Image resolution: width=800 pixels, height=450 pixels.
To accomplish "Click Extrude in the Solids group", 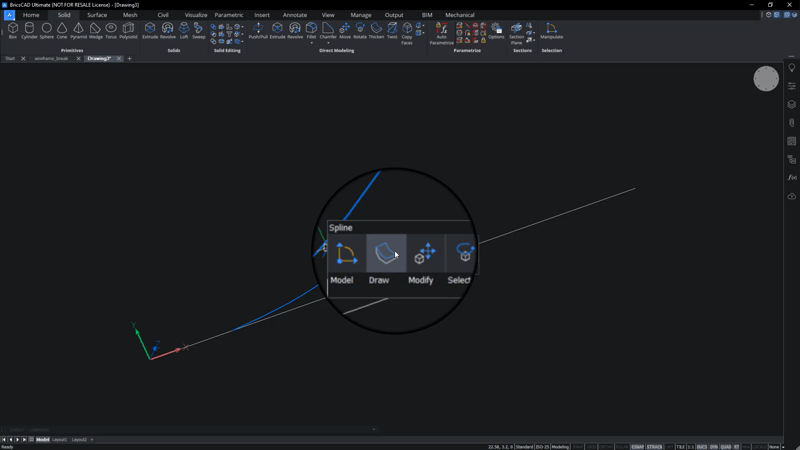I will pyautogui.click(x=150, y=30).
